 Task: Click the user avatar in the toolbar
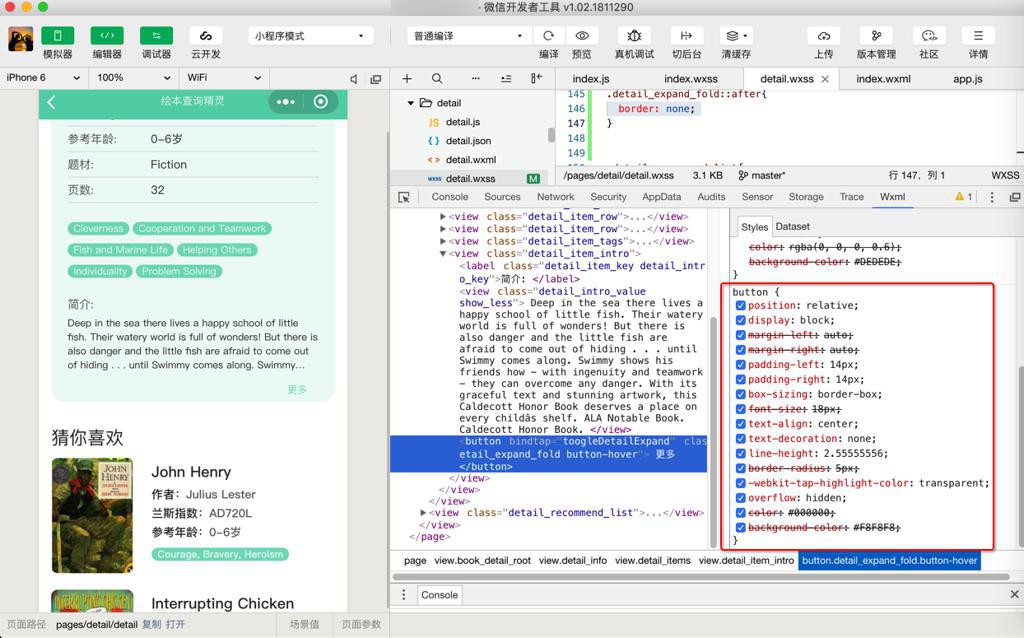coord(21,40)
